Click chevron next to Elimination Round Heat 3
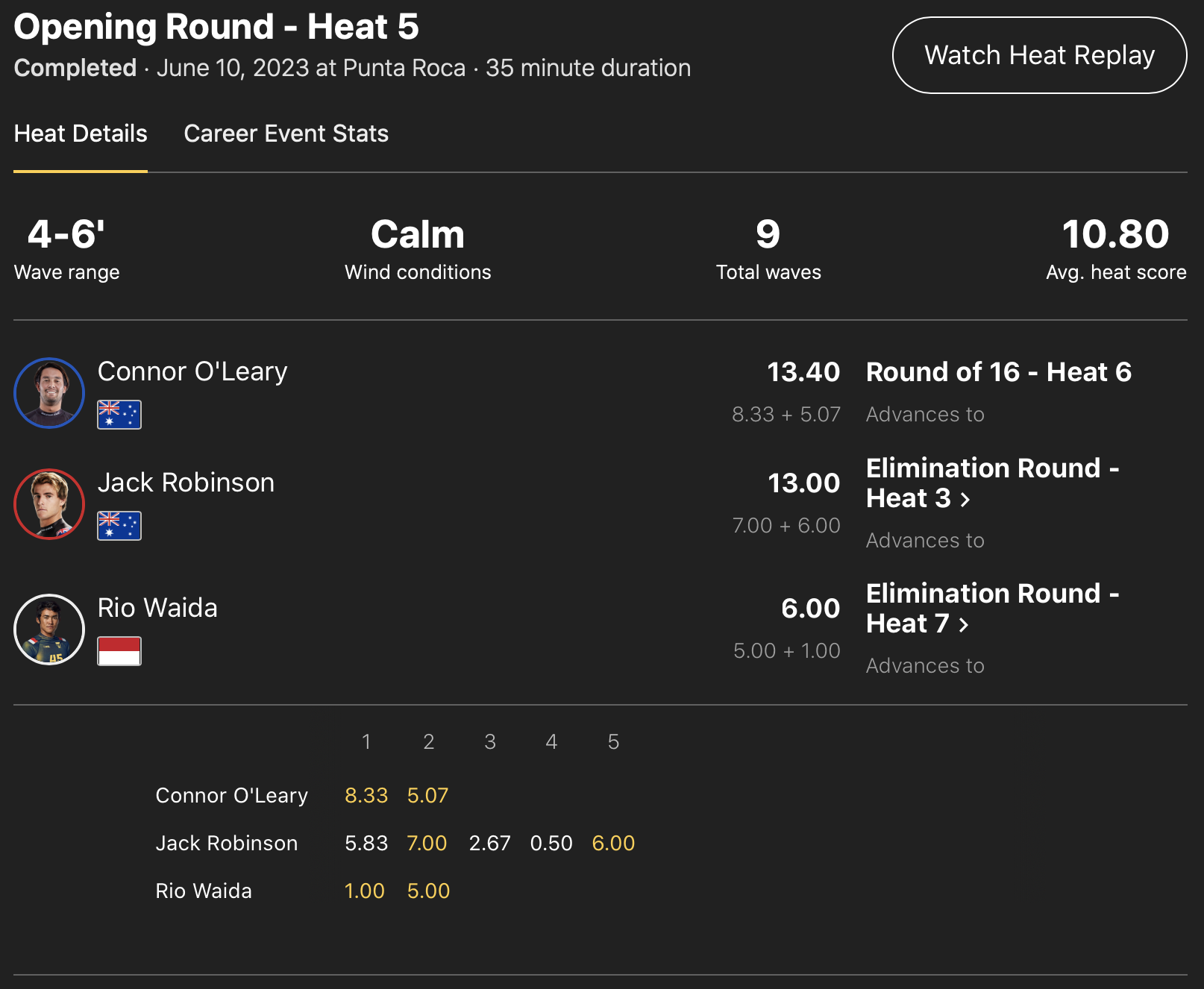Viewport: 1204px width, 989px height. click(x=965, y=500)
